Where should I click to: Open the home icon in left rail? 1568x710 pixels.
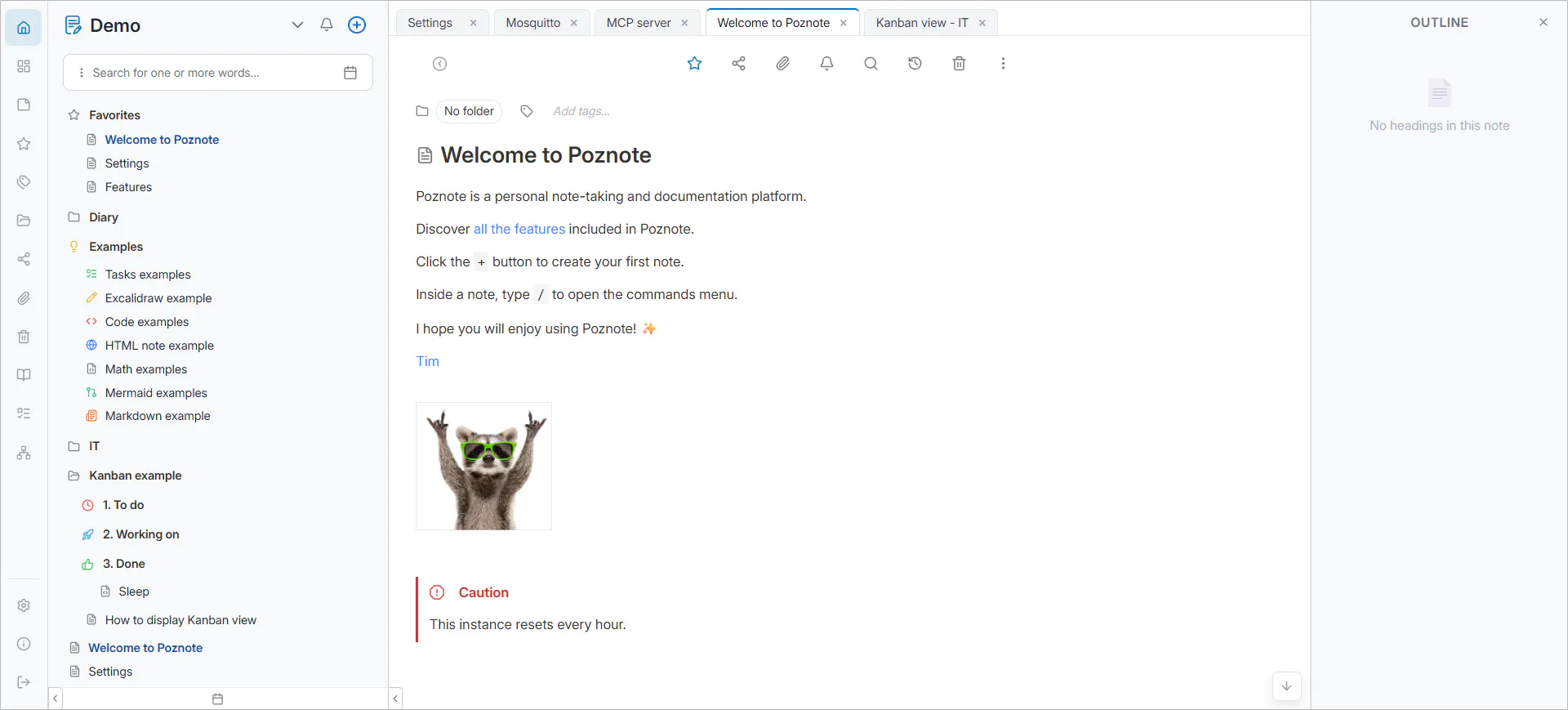[x=24, y=28]
